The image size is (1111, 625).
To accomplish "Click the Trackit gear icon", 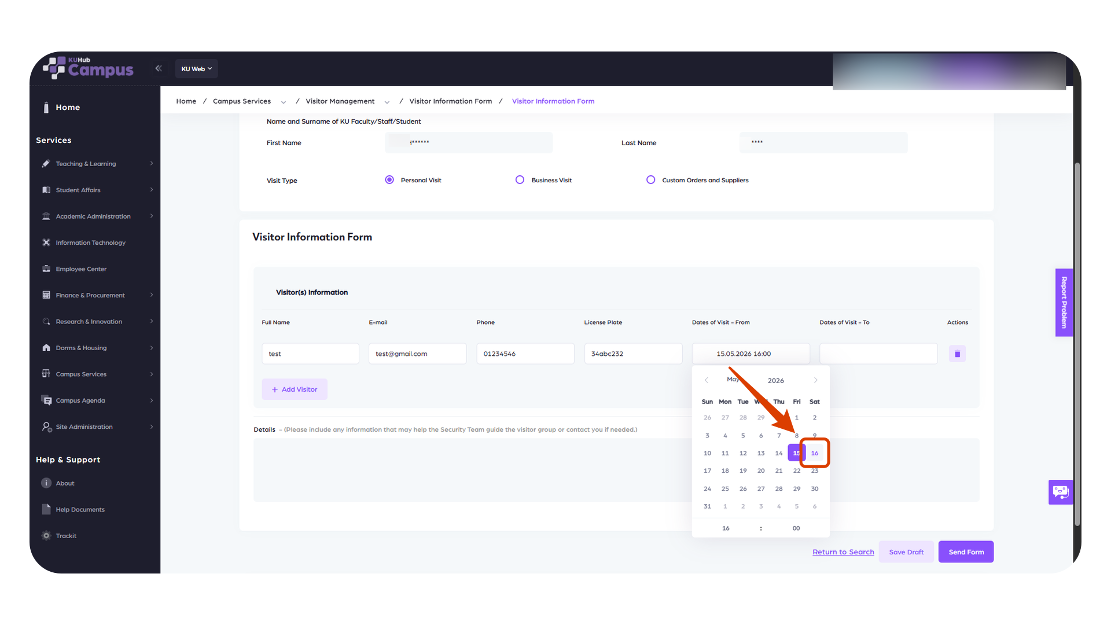I will click(x=46, y=536).
